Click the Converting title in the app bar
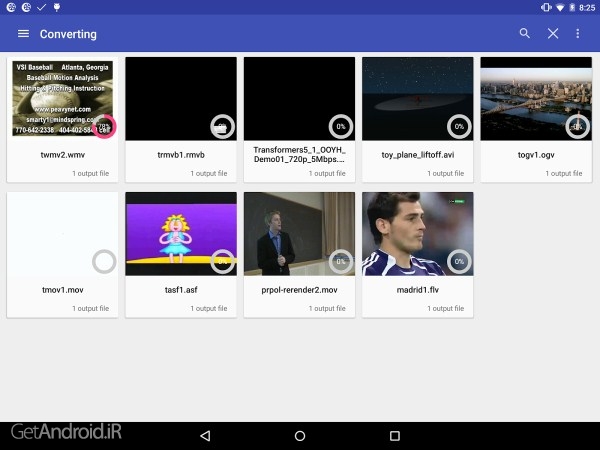Viewport: 600px width, 450px height. [68, 34]
